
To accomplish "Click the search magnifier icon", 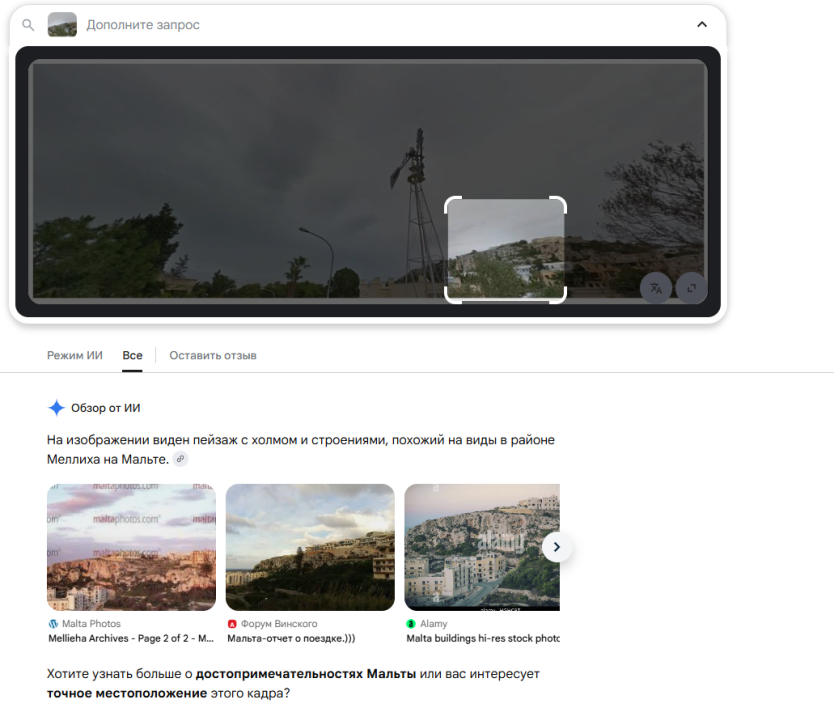I will tap(28, 25).
